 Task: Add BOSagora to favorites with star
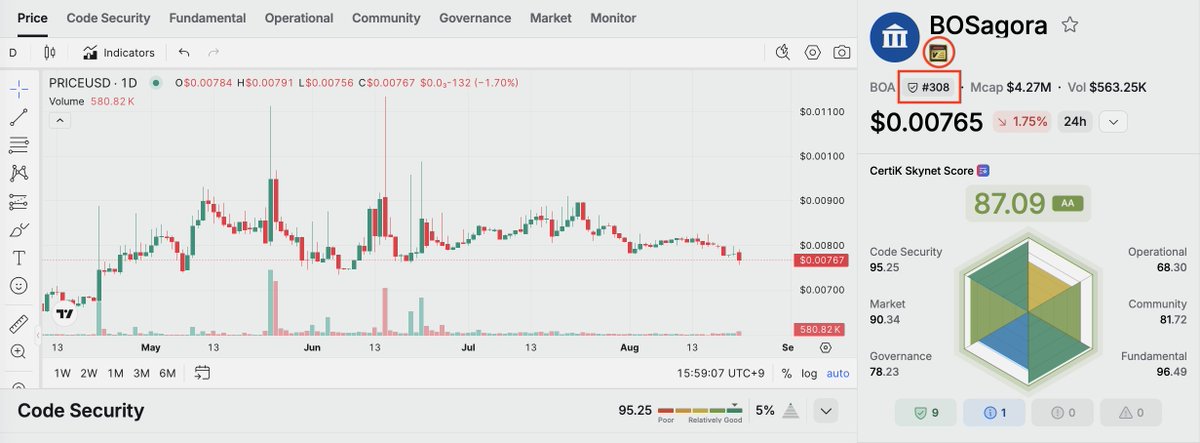pyautogui.click(x=1070, y=26)
